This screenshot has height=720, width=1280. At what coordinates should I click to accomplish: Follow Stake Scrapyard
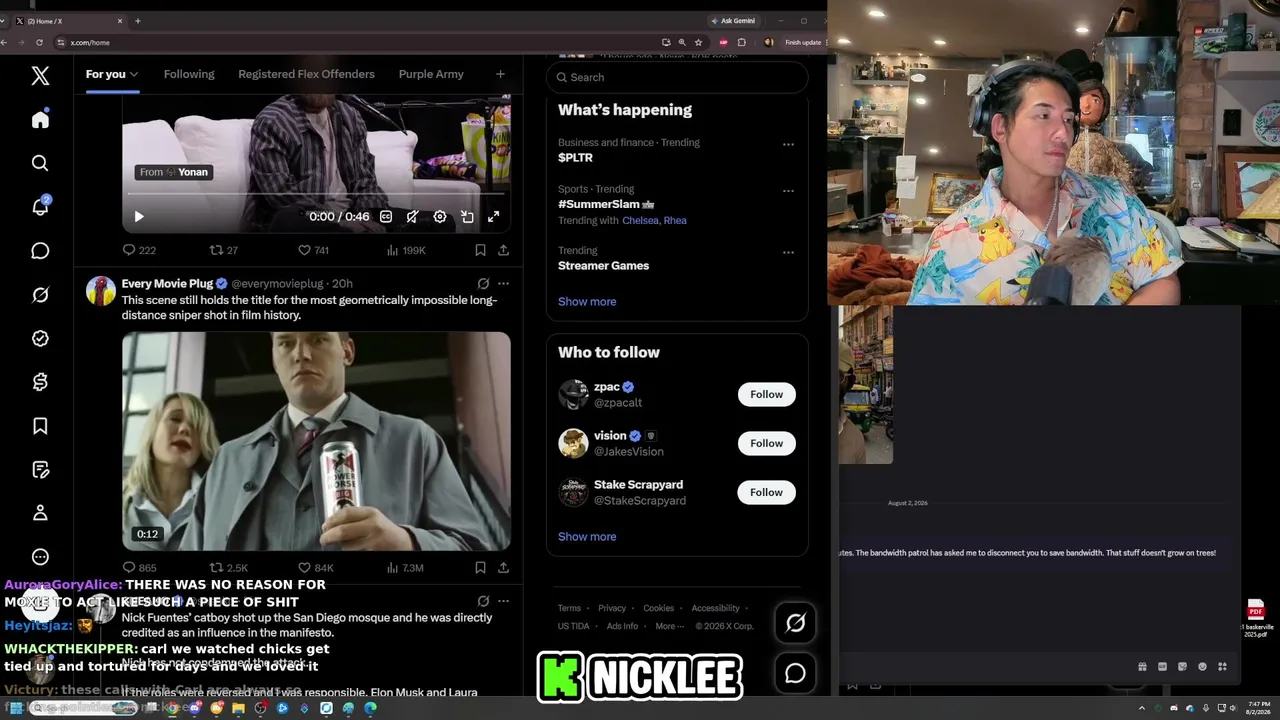[x=766, y=492]
